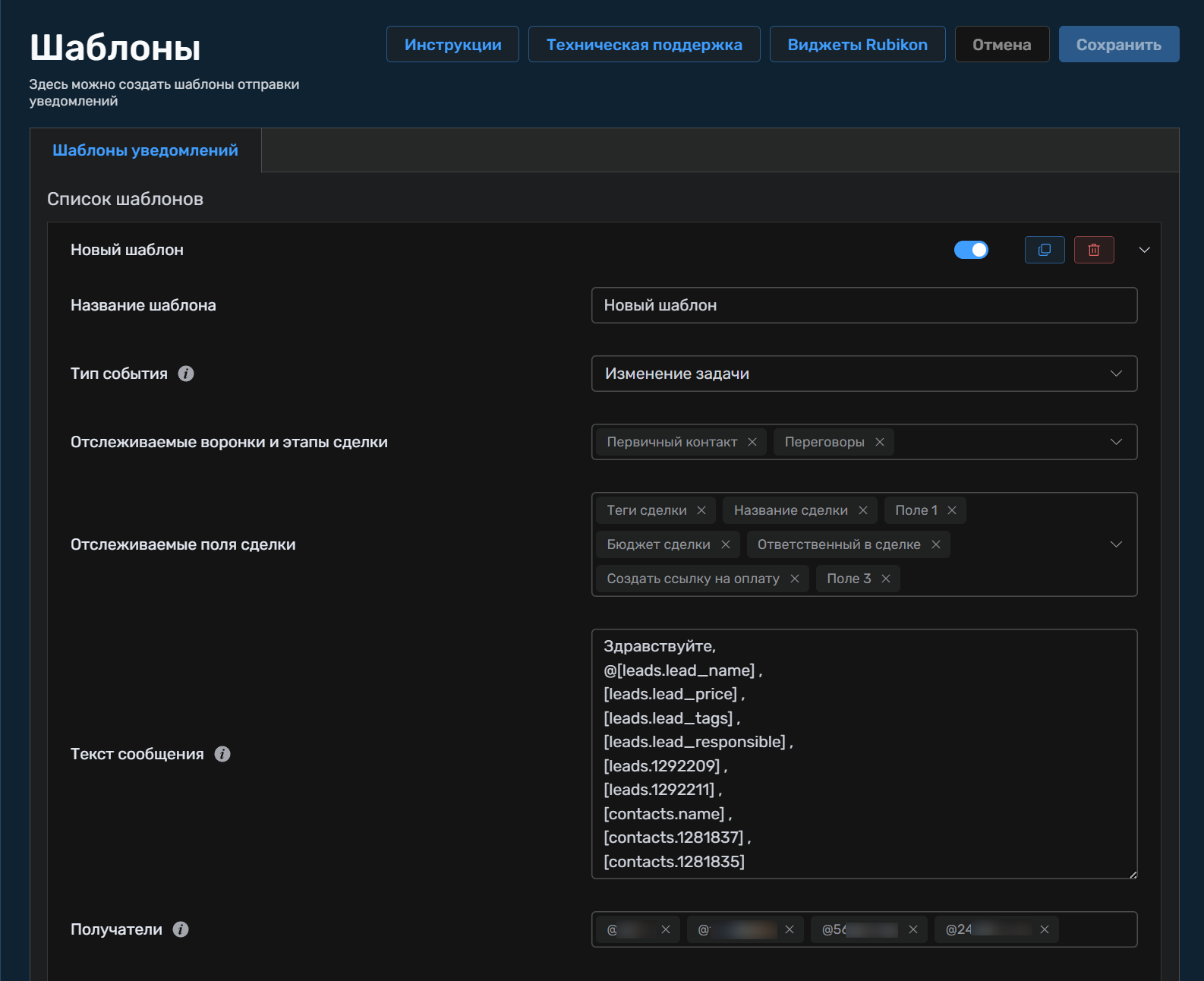This screenshot has width=1204, height=981.
Task: Remove the Поле 3 field tag
Action: [x=886, y=579]
